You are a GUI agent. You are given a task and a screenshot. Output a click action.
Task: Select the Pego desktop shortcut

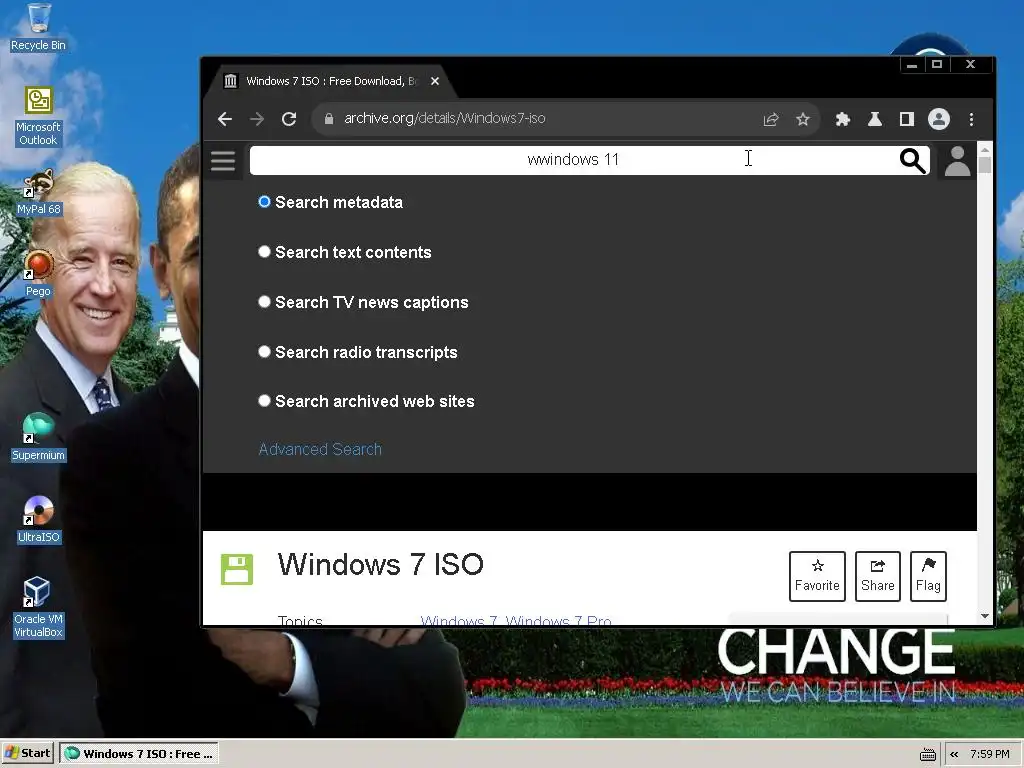tap(38, 274)
